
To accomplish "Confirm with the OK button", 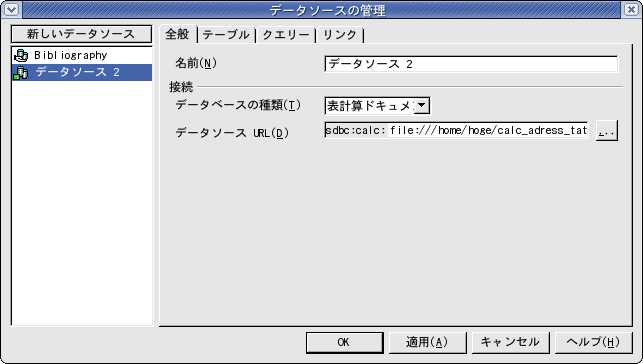I will (x=344, y=342).
